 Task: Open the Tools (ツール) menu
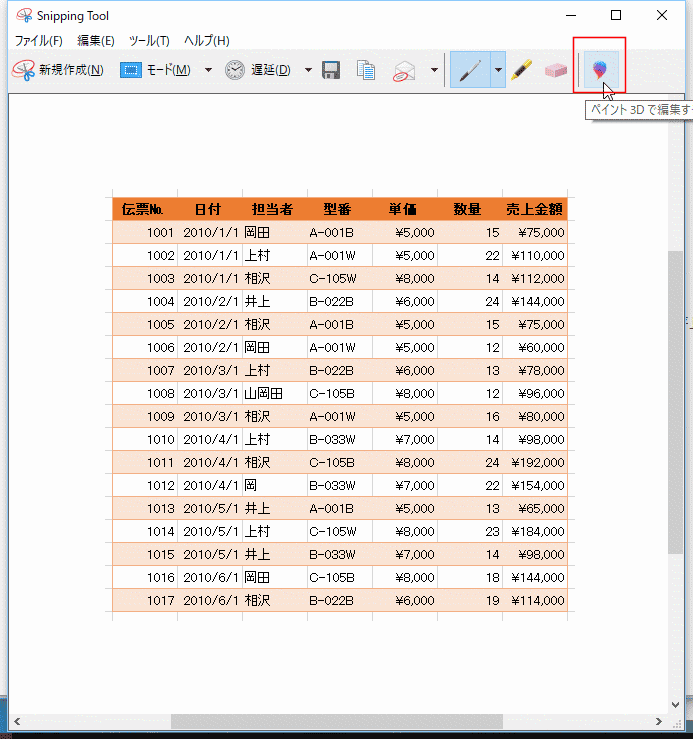[x=149, y=41]
